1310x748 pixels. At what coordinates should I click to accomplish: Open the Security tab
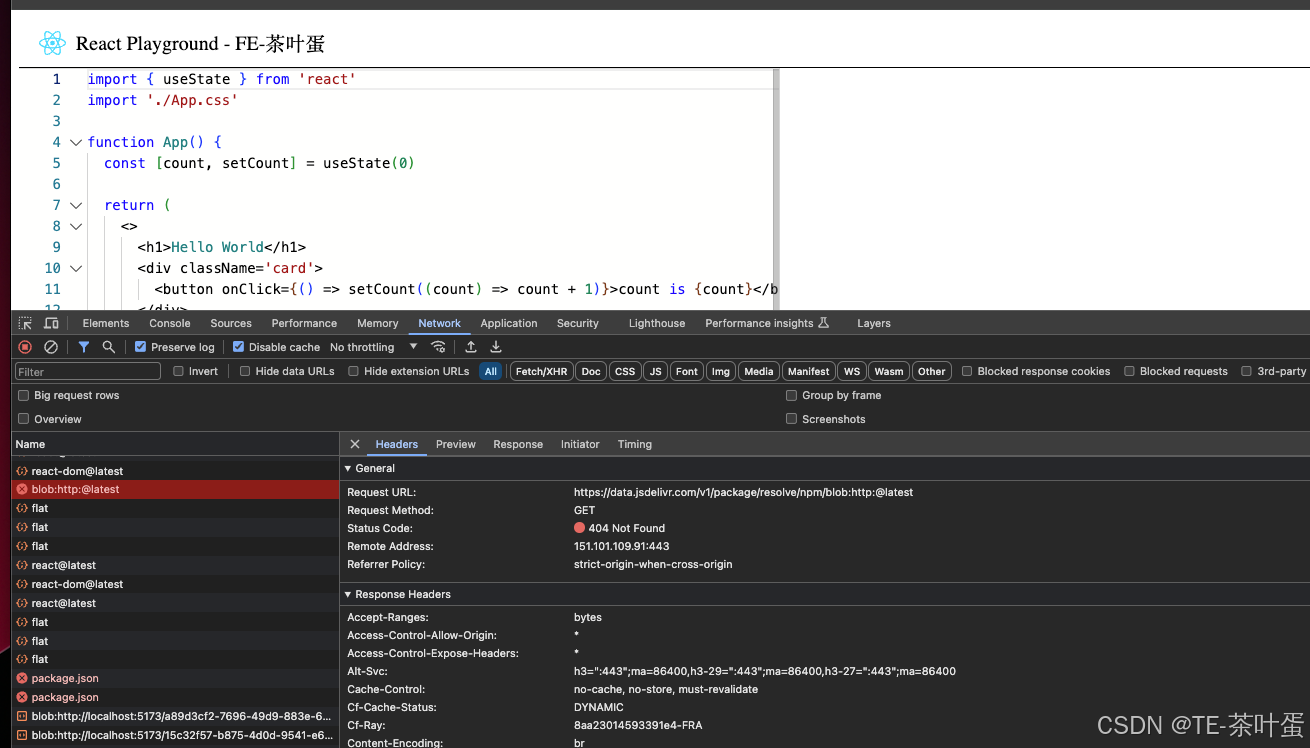(578, 323)
